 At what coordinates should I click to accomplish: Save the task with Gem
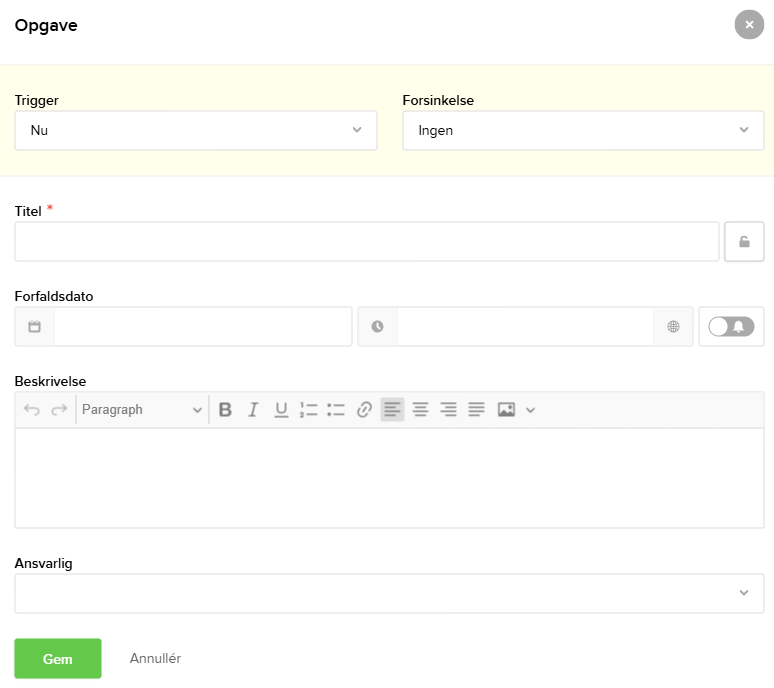click(x=58, y=659)
